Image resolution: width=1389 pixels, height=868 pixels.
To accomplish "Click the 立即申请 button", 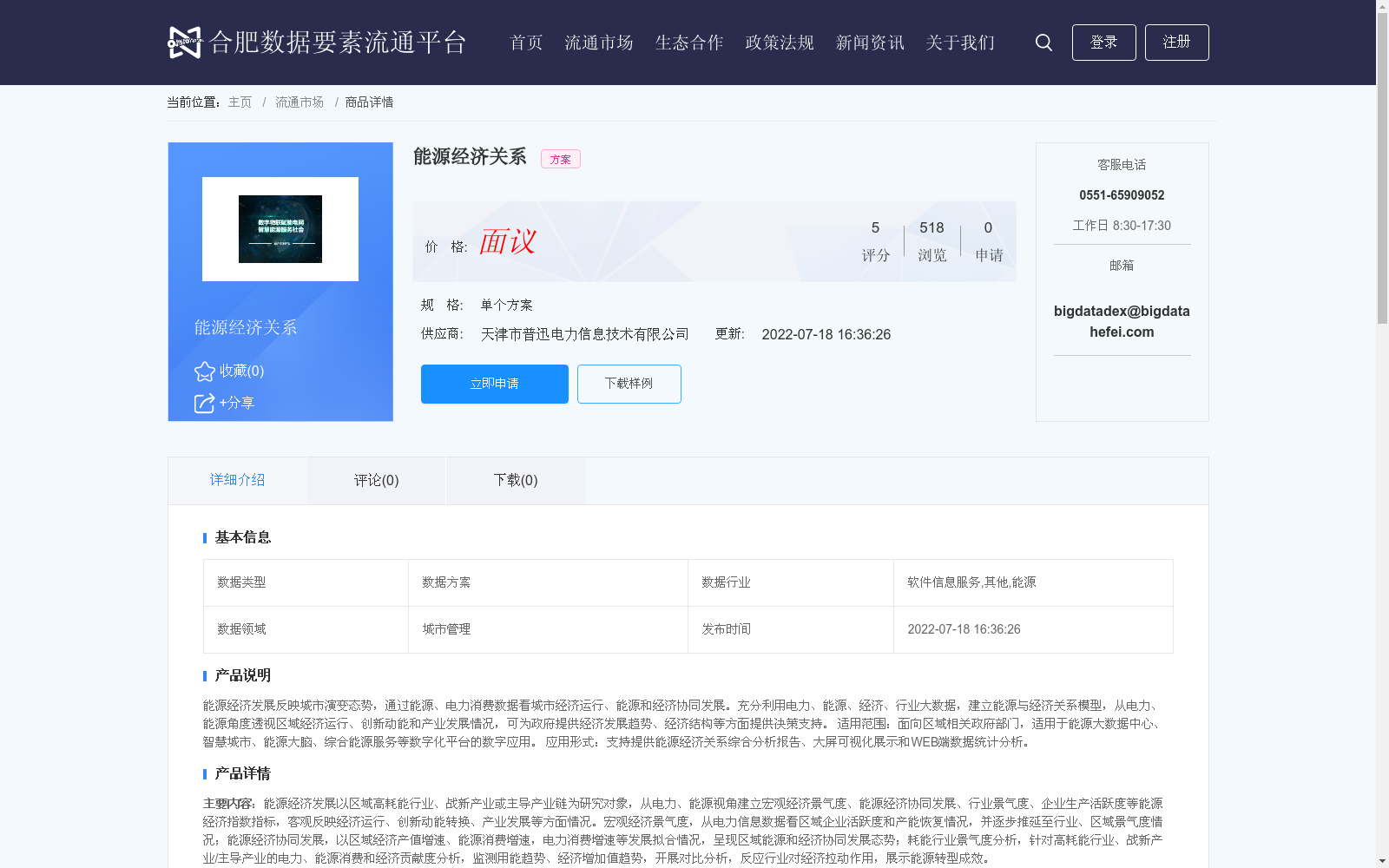I will (x=495, y=384).
